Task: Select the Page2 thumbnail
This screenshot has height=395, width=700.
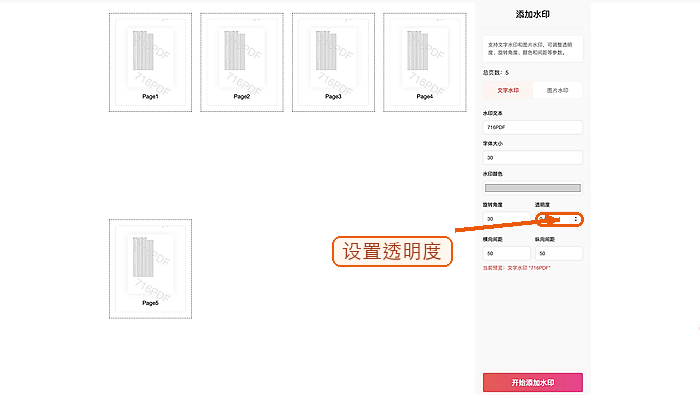Action: point(242,62)
